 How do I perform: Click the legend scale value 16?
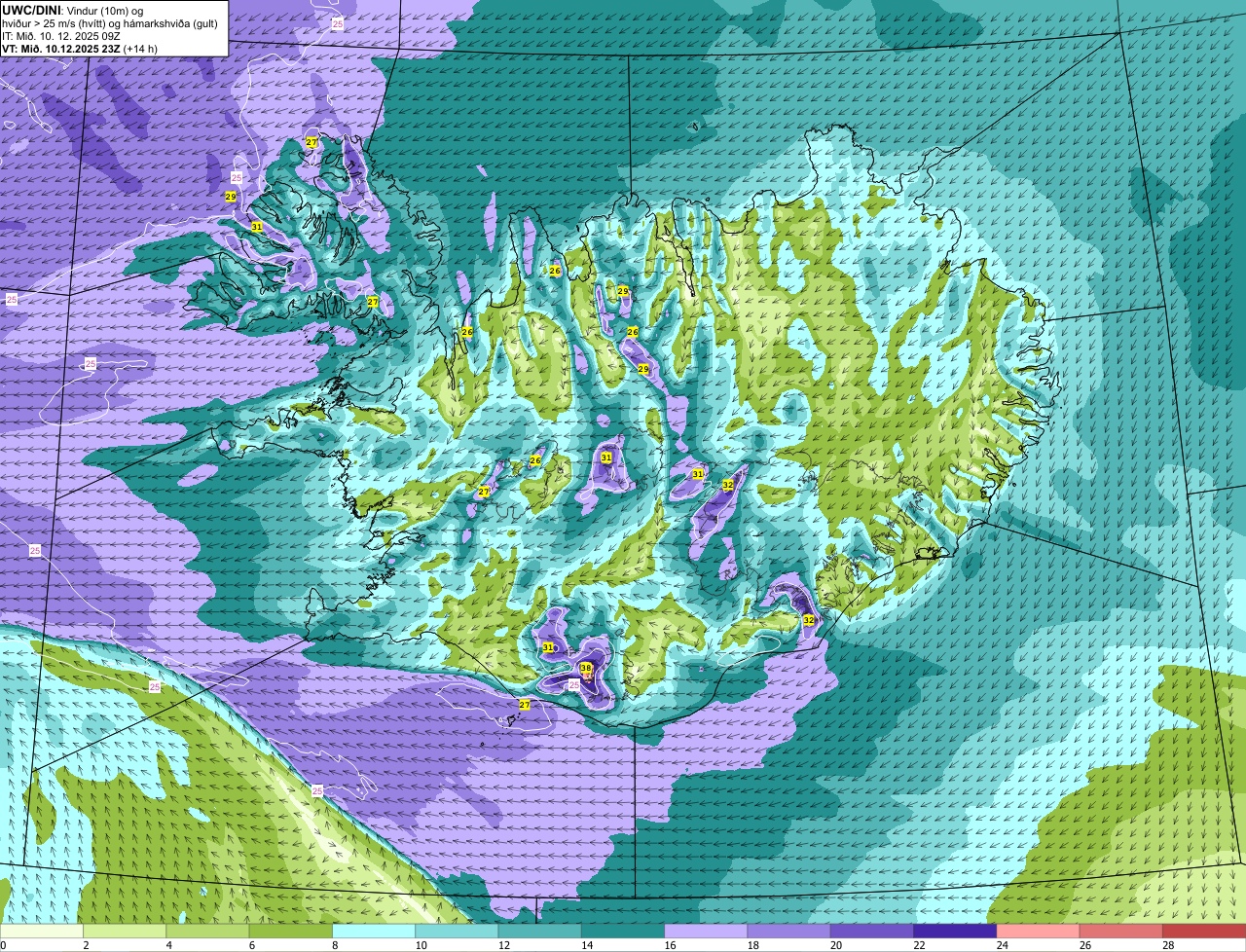pyautogui.click(x=669, y=945)
